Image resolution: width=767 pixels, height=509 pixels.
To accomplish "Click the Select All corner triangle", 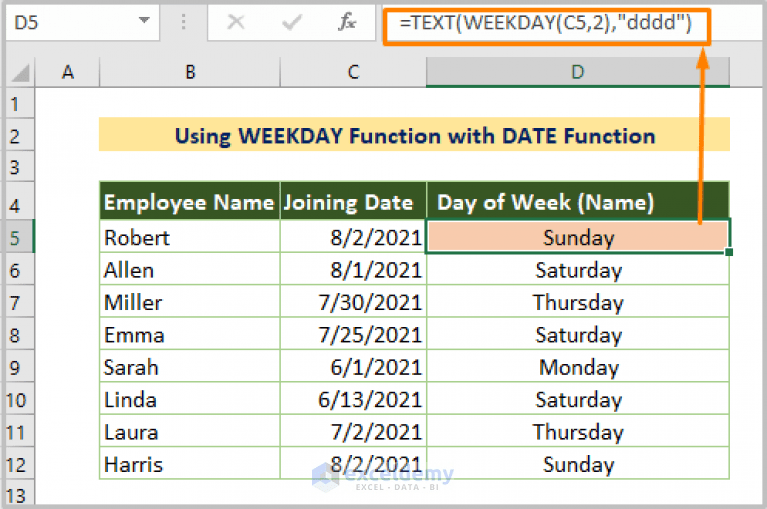I will tap(21, 72).
